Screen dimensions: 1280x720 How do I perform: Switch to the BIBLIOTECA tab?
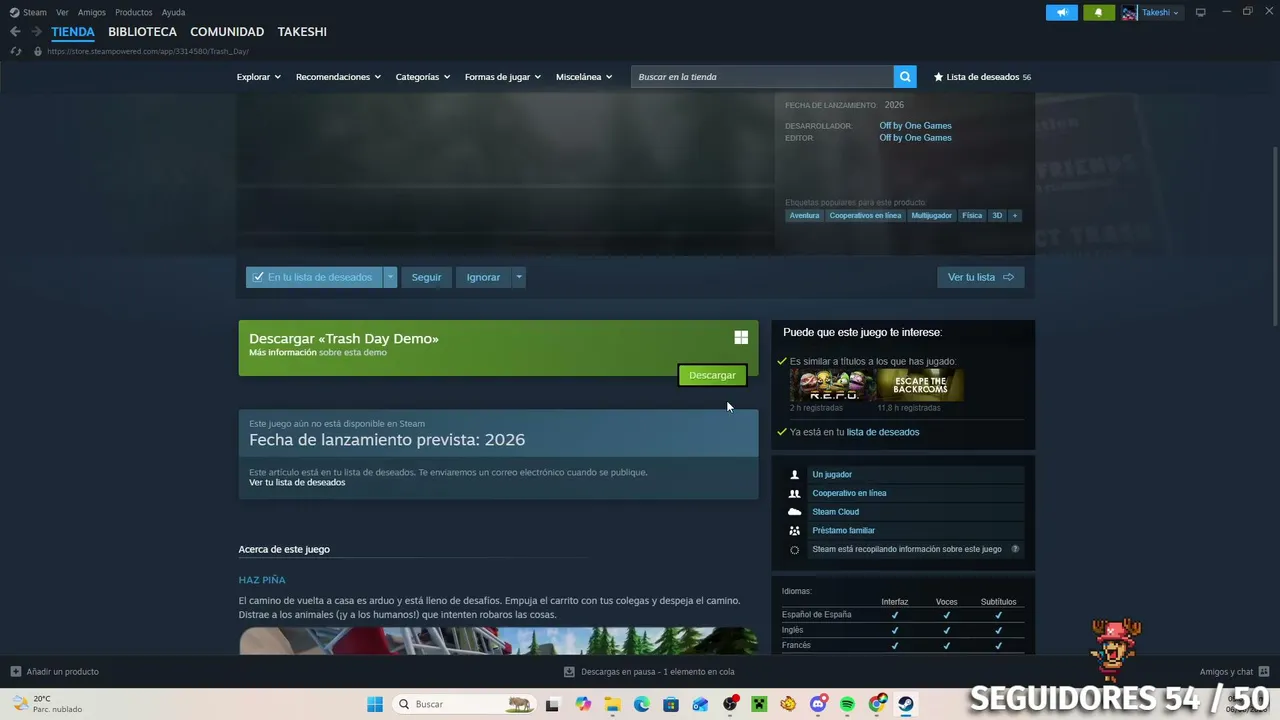(x=142, y=32)
